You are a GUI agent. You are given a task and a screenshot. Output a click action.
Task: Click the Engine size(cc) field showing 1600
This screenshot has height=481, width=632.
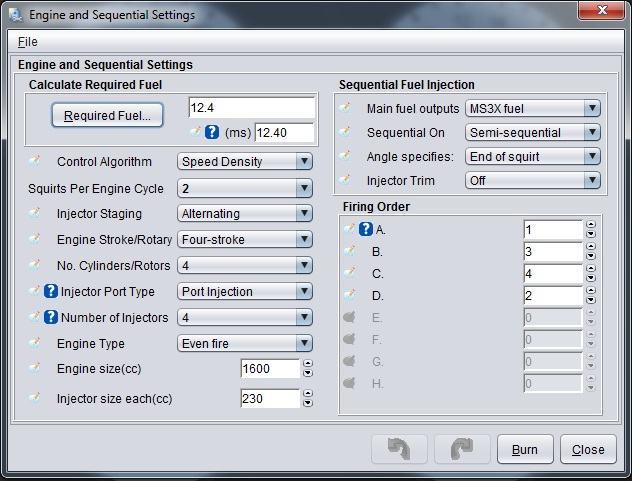point(270,368)
